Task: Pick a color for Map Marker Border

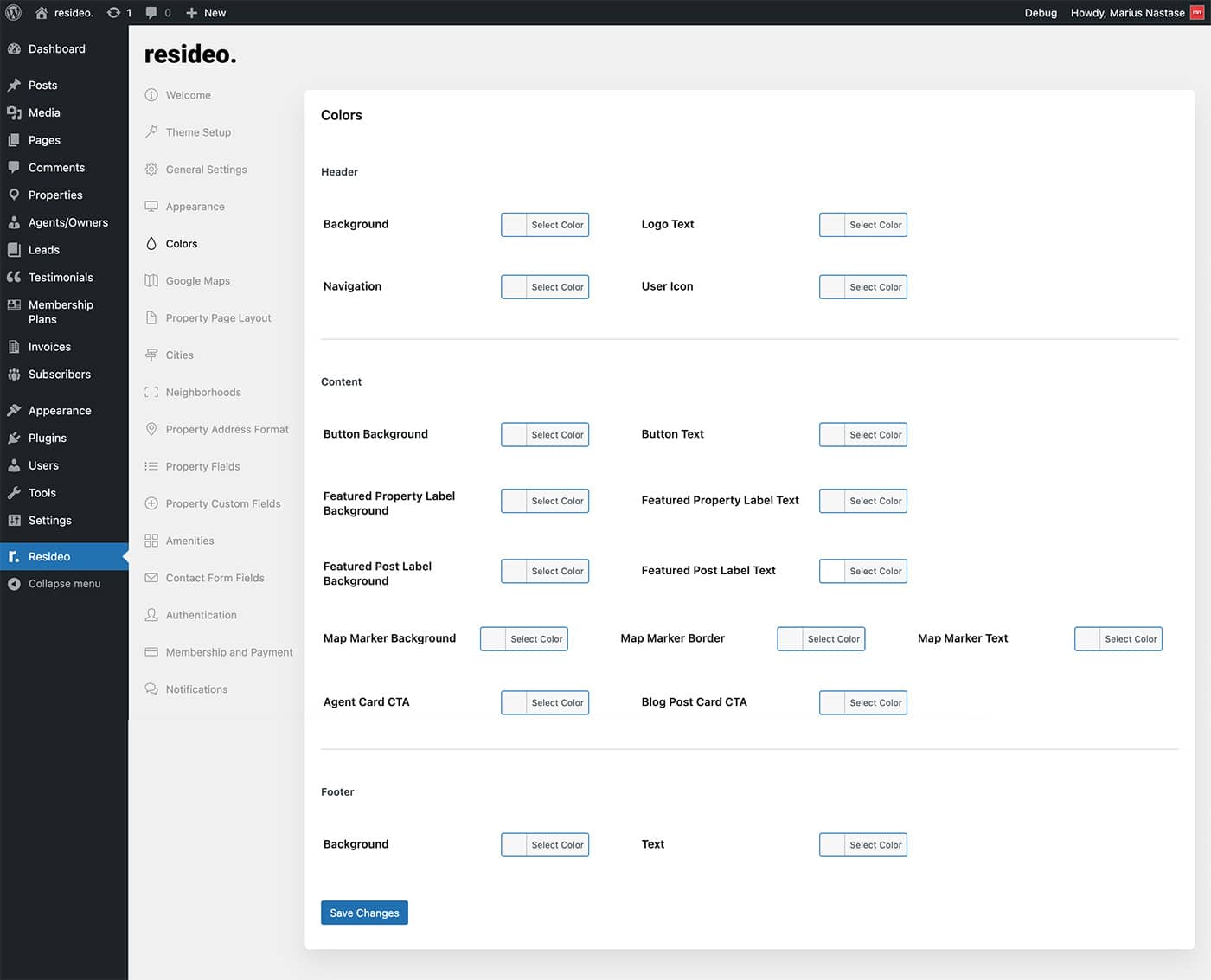Action: [x=821, y=639]
